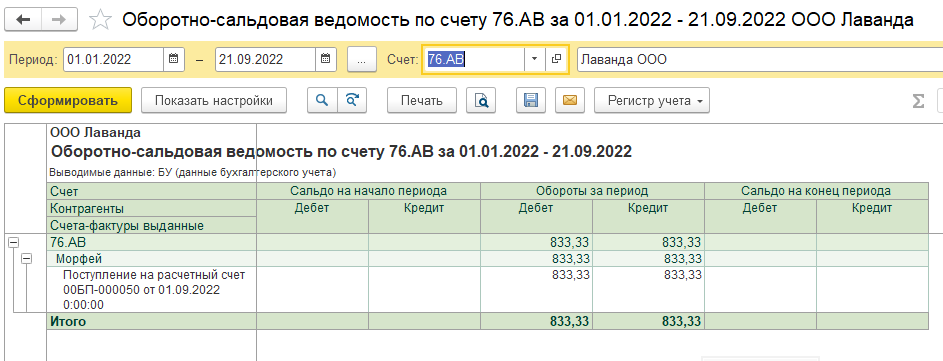Save report with the floppy disk icon
The height and width of the screenshot is (361, 943).
pyautogui.click(x=531, y=100)
